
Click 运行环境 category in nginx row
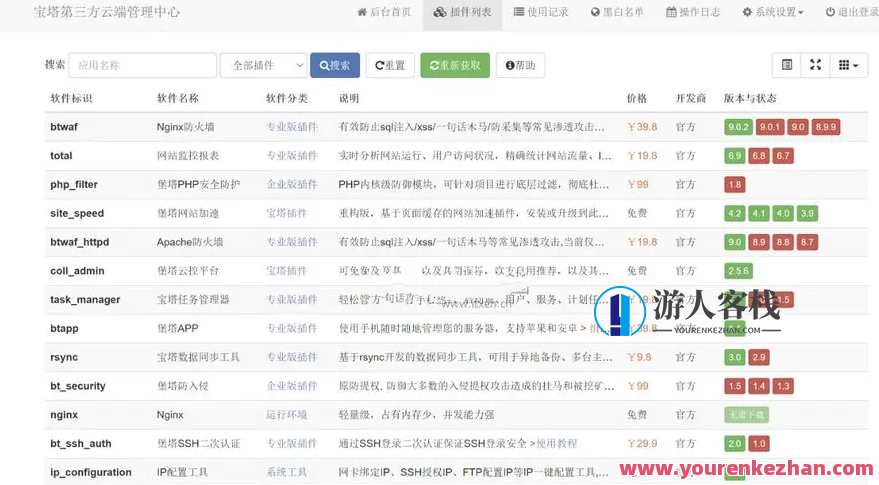[286, 415]
